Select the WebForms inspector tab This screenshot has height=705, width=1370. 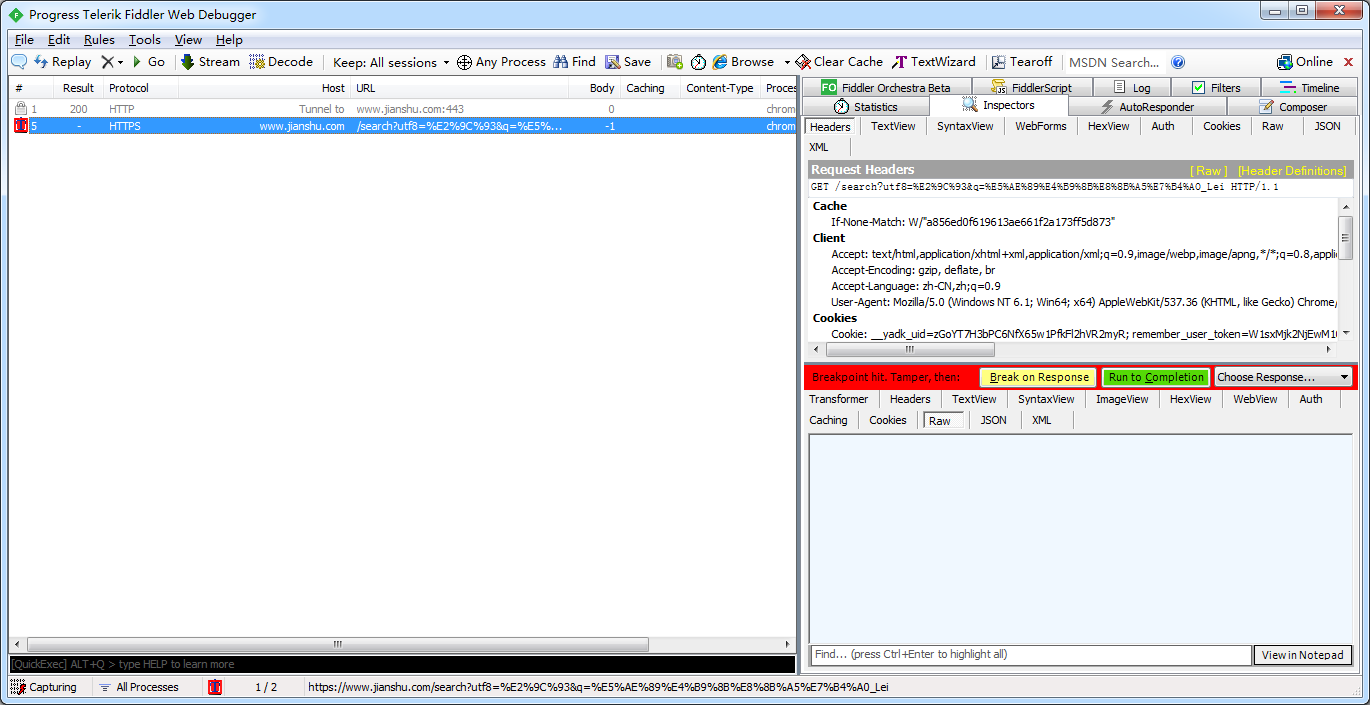click(x=1041, y=126)
